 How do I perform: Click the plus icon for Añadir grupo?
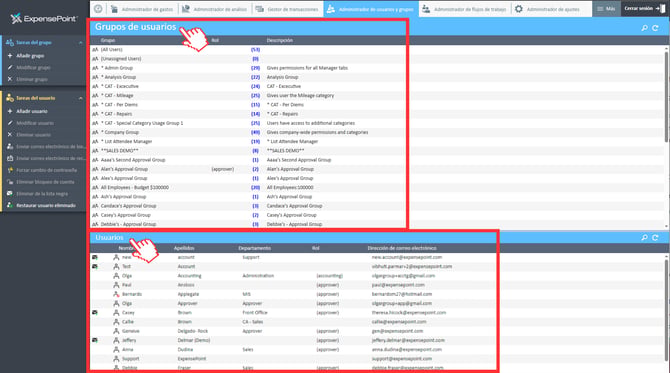(x=10, y=56)
